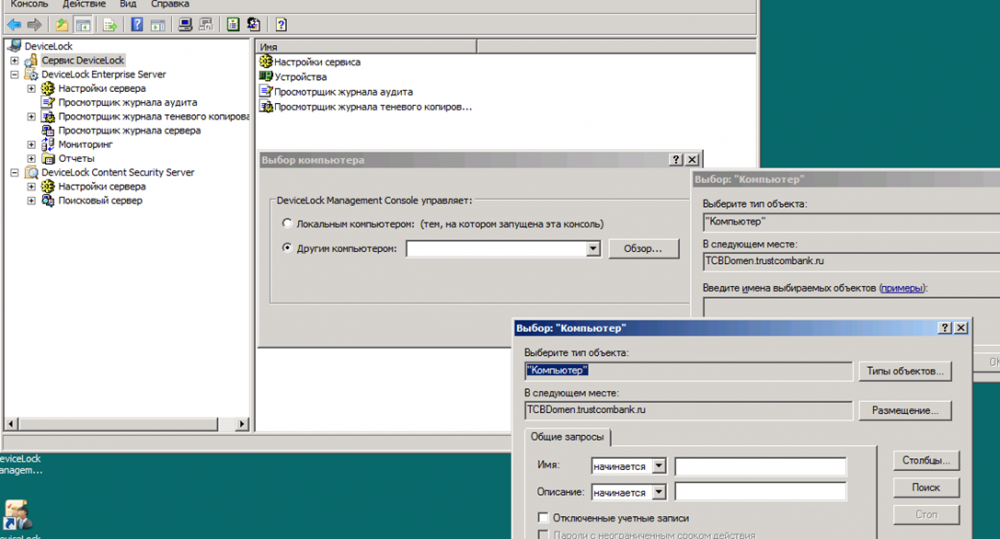Screen dimensions: 1000x539
Task: Collapse the DeviceLock Content Security Server node
Action: click(x=15, y=173)
